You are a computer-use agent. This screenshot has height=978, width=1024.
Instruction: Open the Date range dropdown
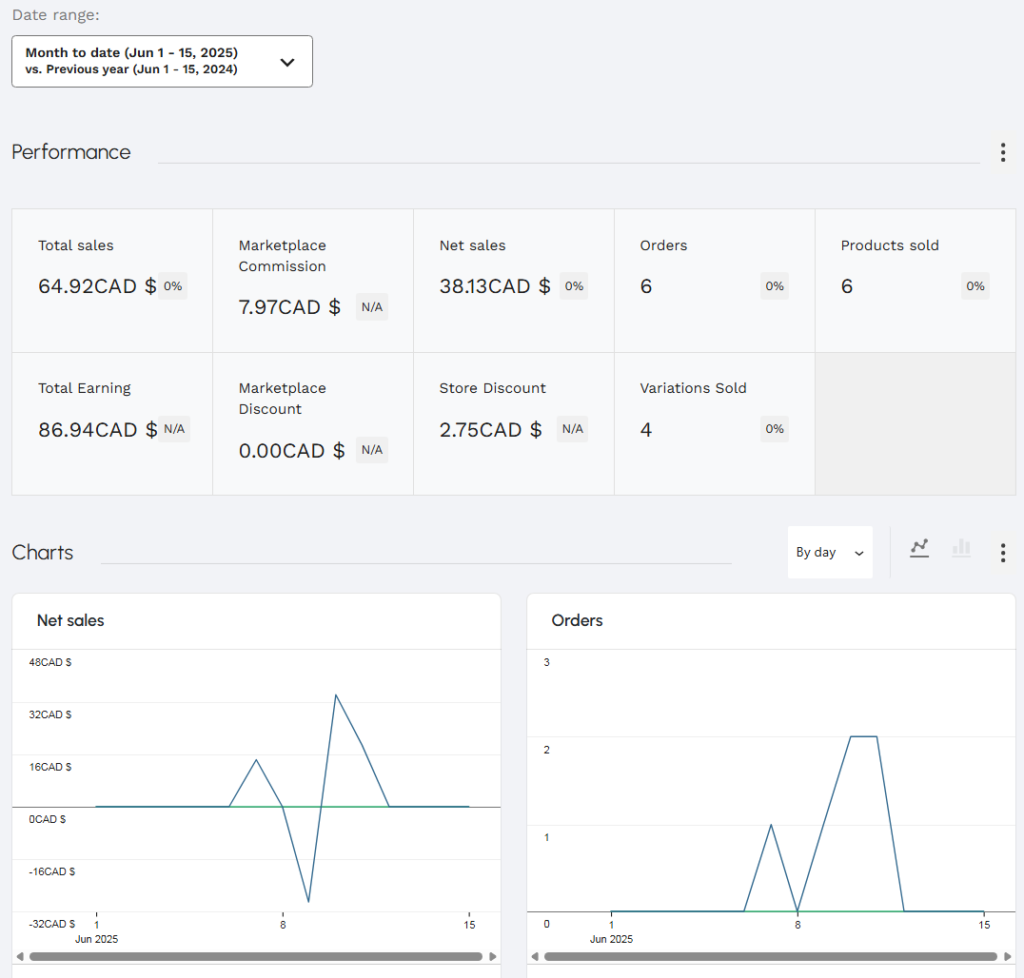tap(162, 61)
